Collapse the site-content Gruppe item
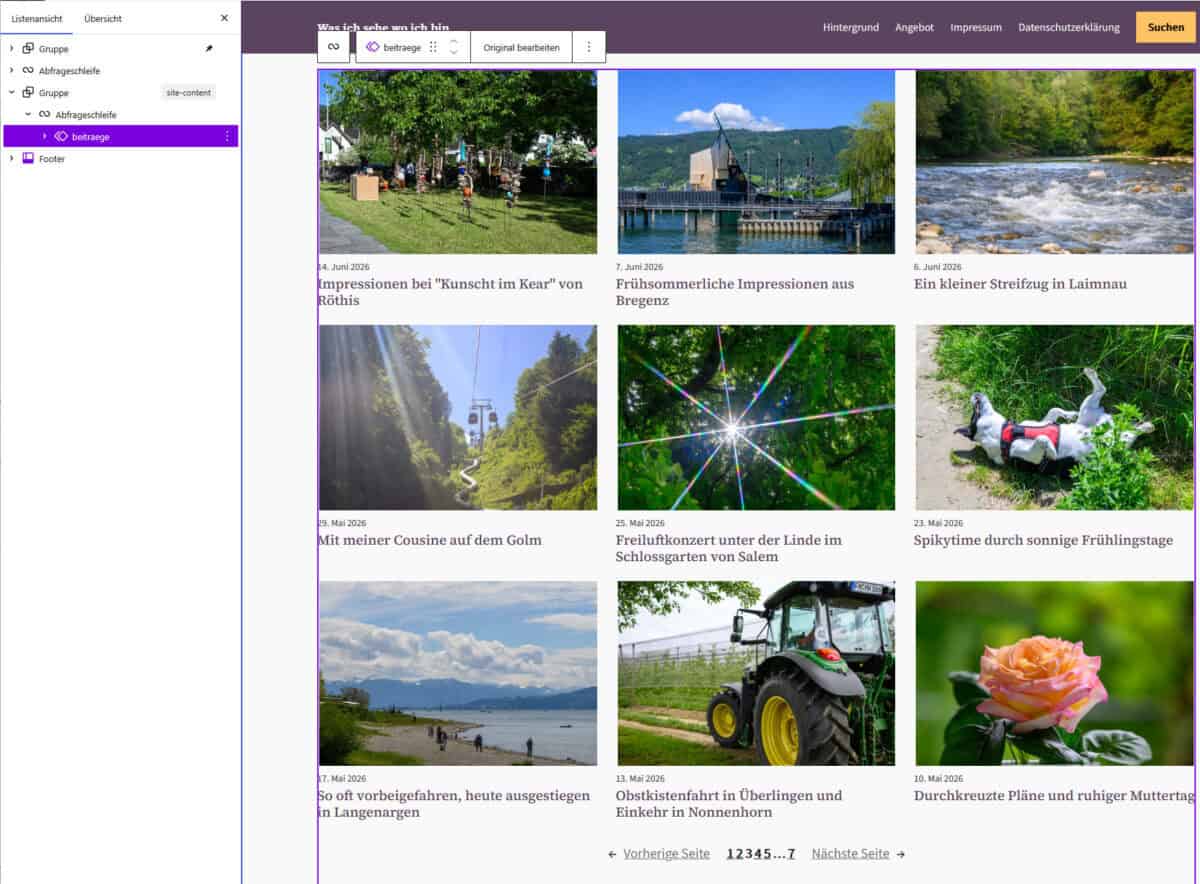Image resolution: width=1200 pixels, height=884 pixels. click(x=11, y=92)
